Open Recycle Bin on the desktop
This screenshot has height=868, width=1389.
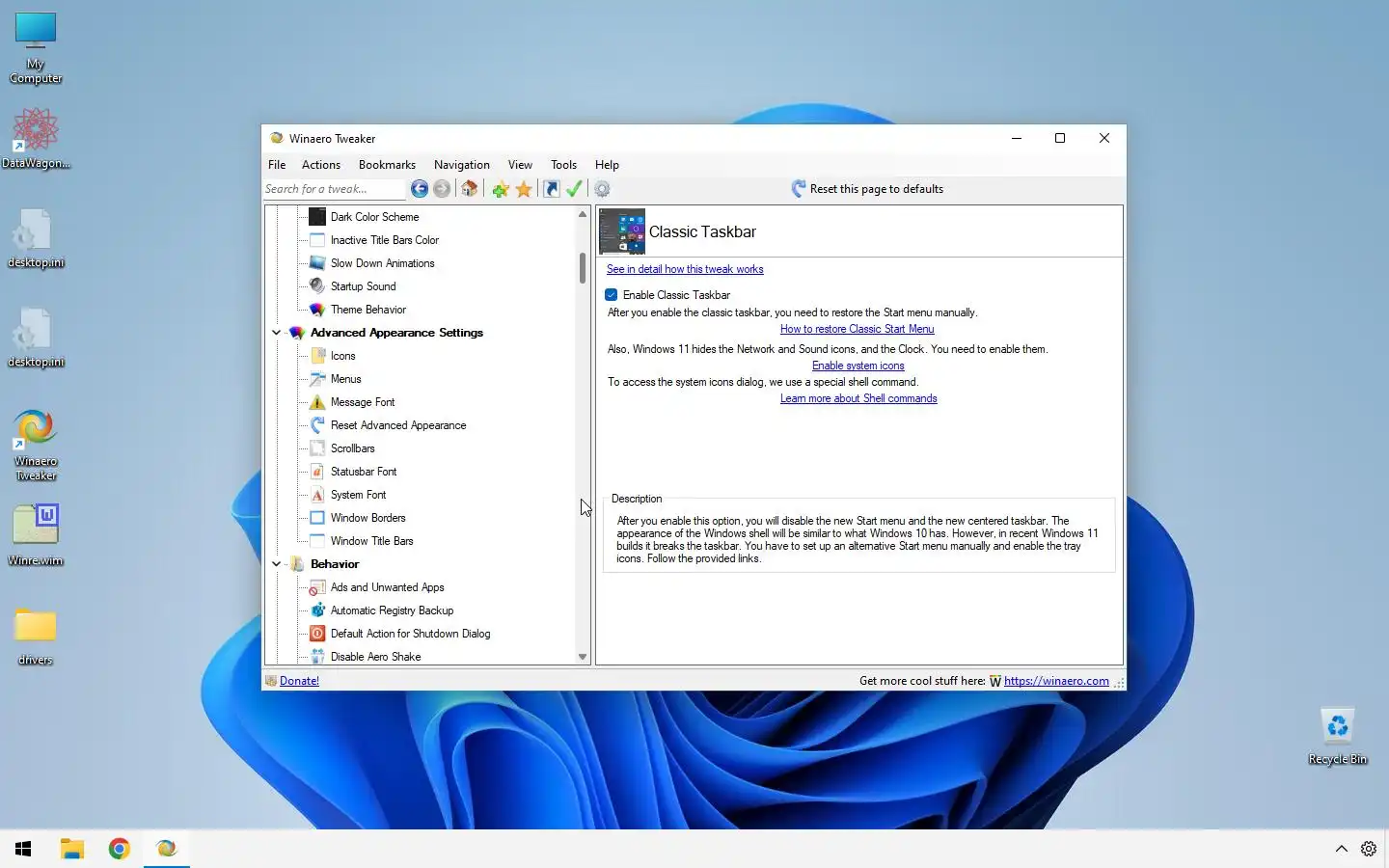tap(1337, 736)
